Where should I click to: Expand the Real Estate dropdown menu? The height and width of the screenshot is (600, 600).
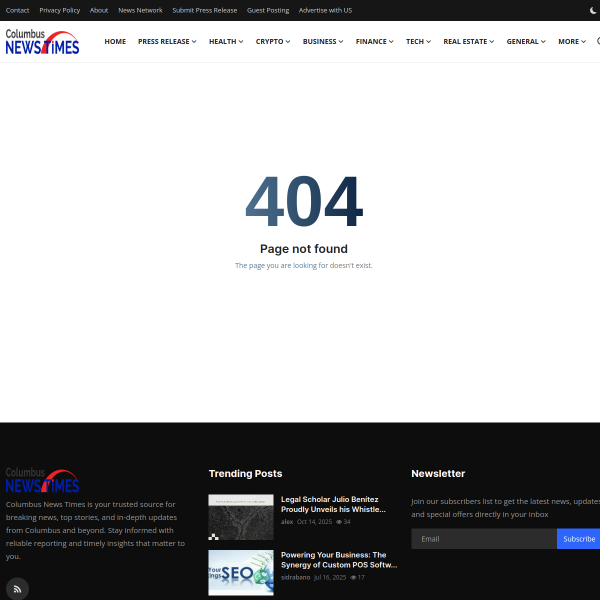[x=468, y=41]
